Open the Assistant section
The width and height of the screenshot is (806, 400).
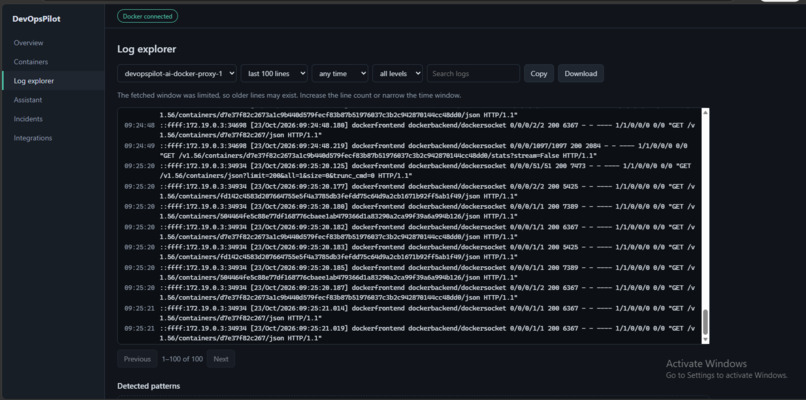click(x=28, y=100)
